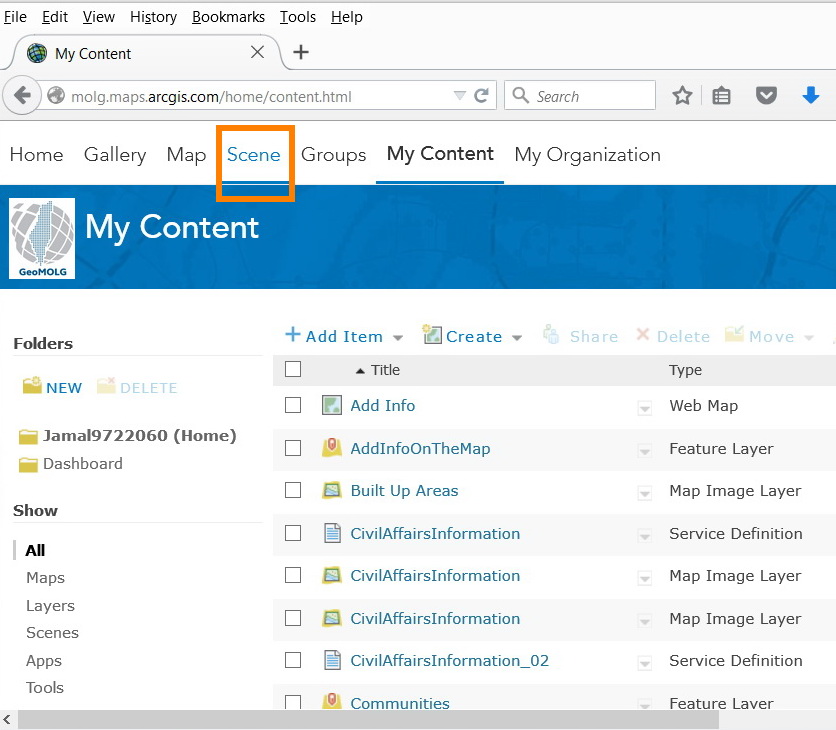Click the NEW folder icon
Image resolution: width=836 pixels, height=730 pixels.
[x=32, y=387]
